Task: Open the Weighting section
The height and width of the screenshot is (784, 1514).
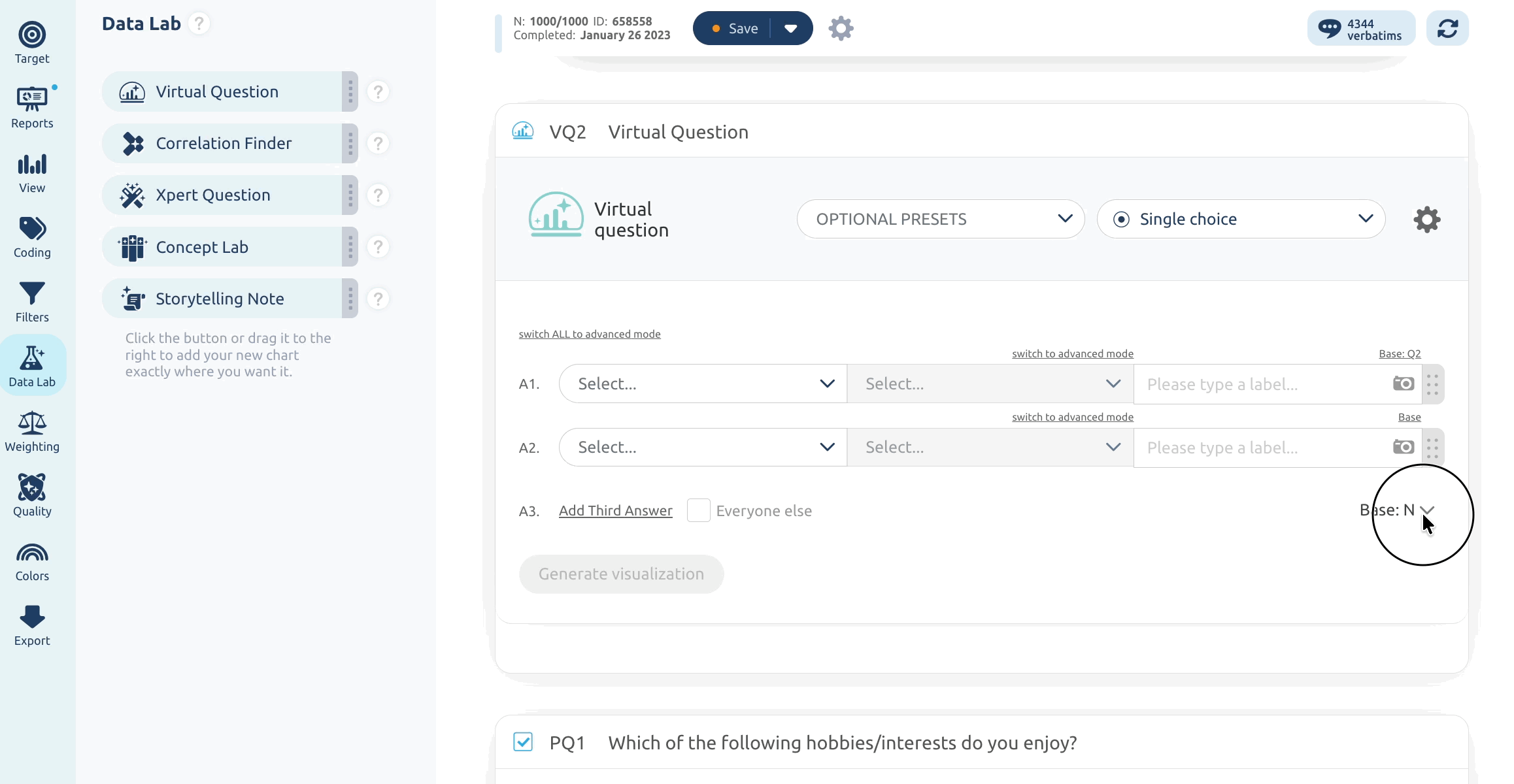Action: [x=32, y=431]
